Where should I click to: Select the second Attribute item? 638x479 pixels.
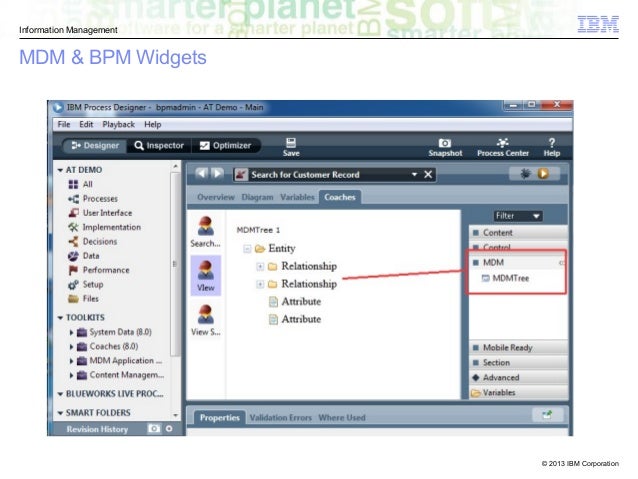(295, 319)
